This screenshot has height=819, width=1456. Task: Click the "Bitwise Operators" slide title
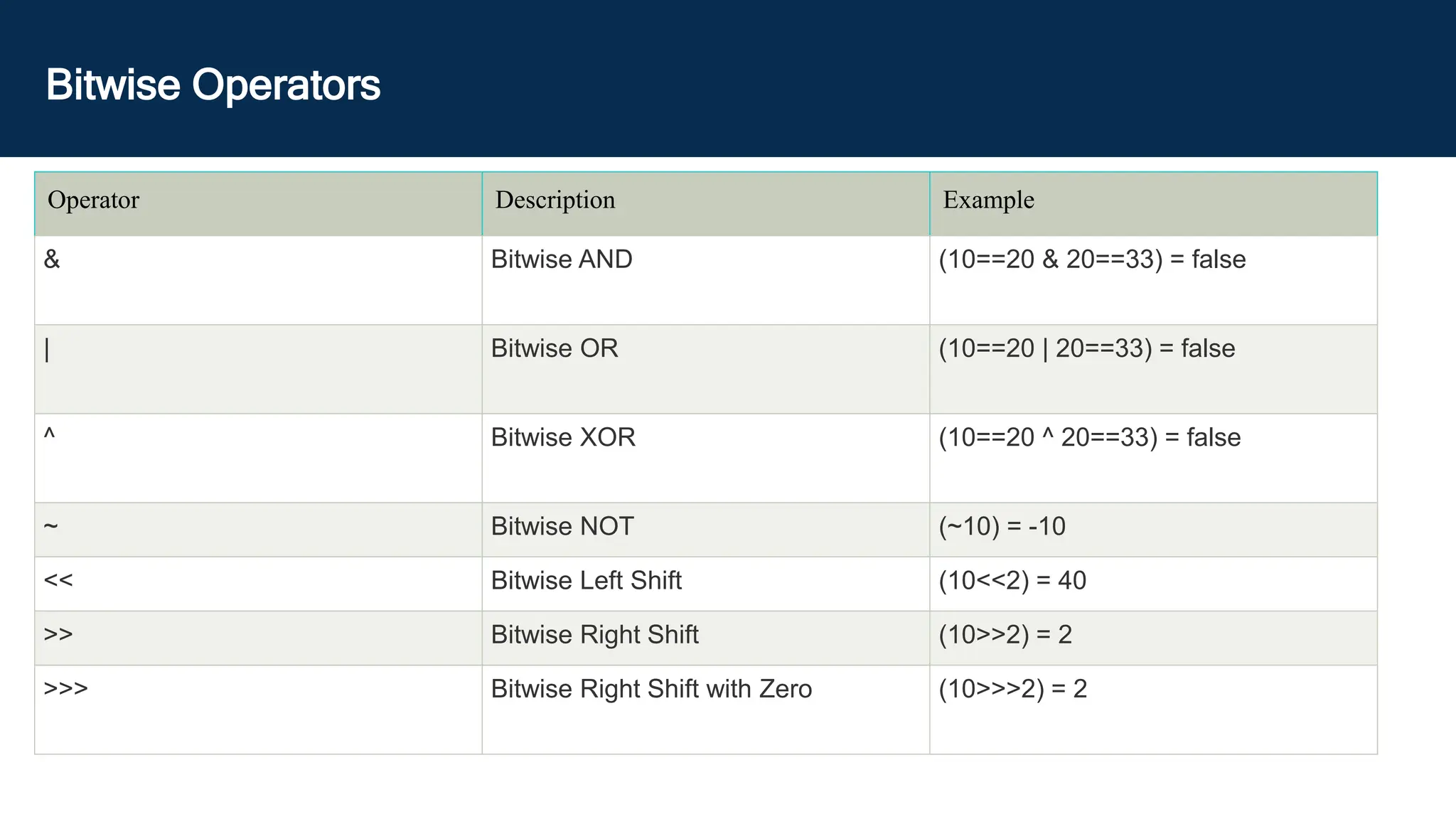point(213,85)
